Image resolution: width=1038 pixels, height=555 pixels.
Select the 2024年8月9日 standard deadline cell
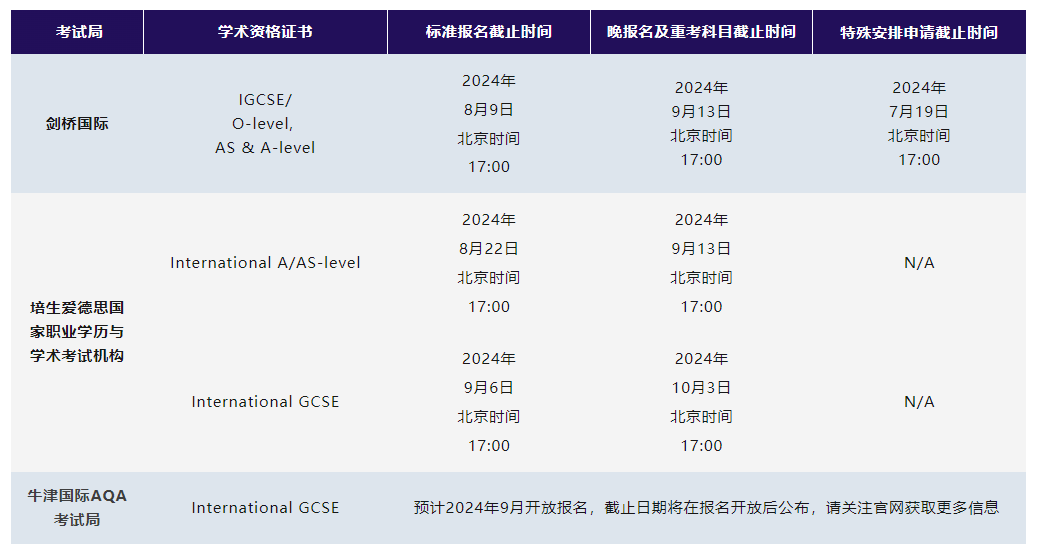coord(488,124)
